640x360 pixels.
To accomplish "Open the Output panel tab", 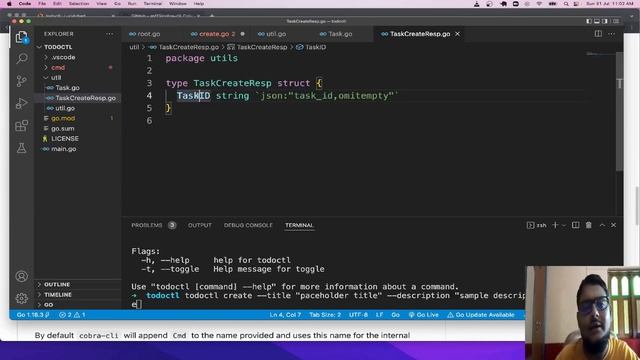I will (200, 225).
